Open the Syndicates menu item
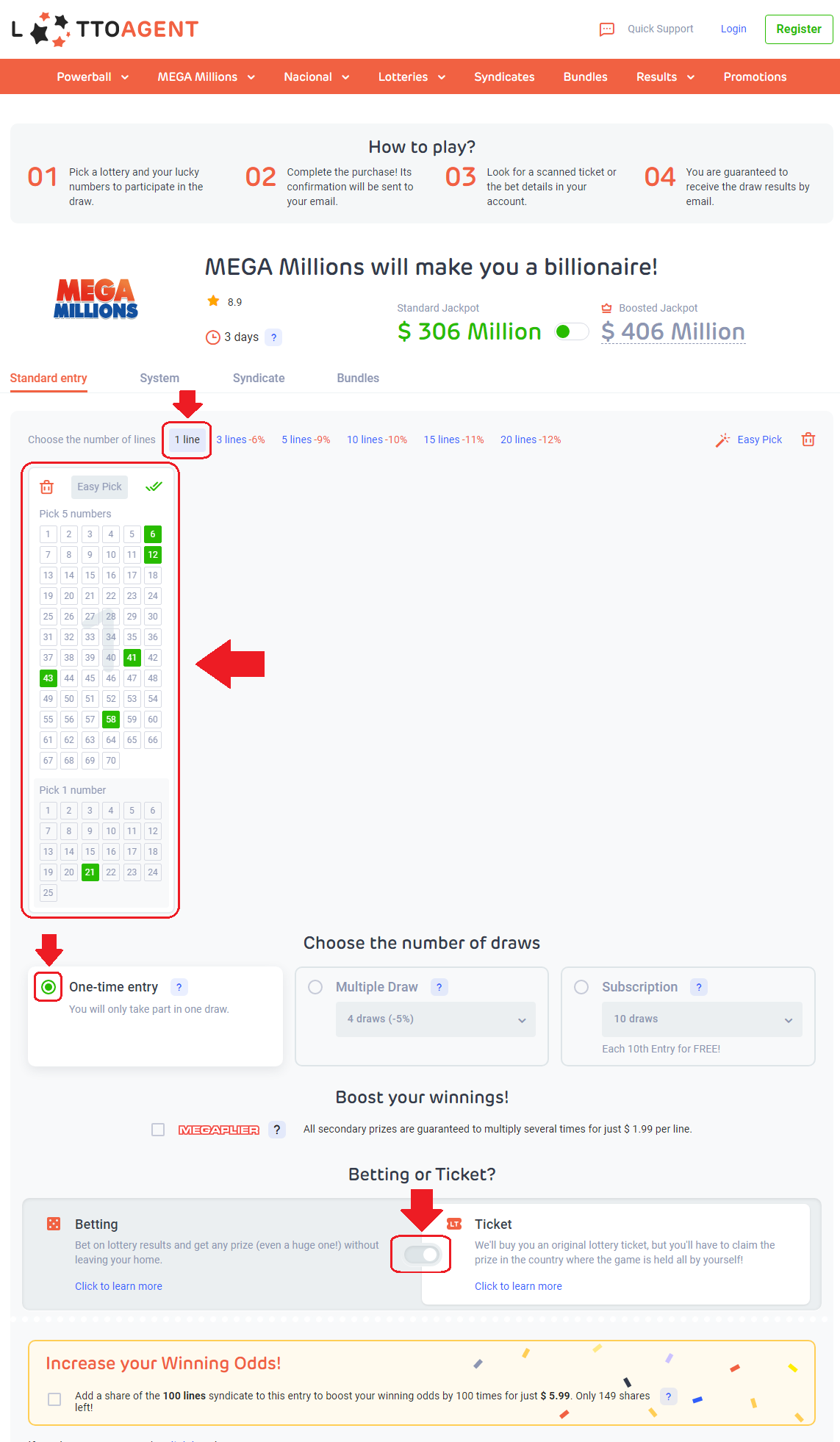The width and height of the screenshot is (840, 1442). pos(504,77)
